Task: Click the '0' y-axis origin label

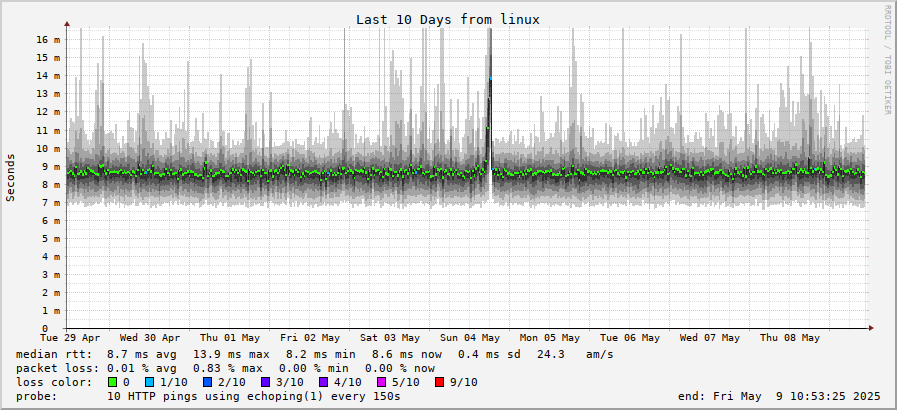Action: pyautogui.click(x=45, y=329)
